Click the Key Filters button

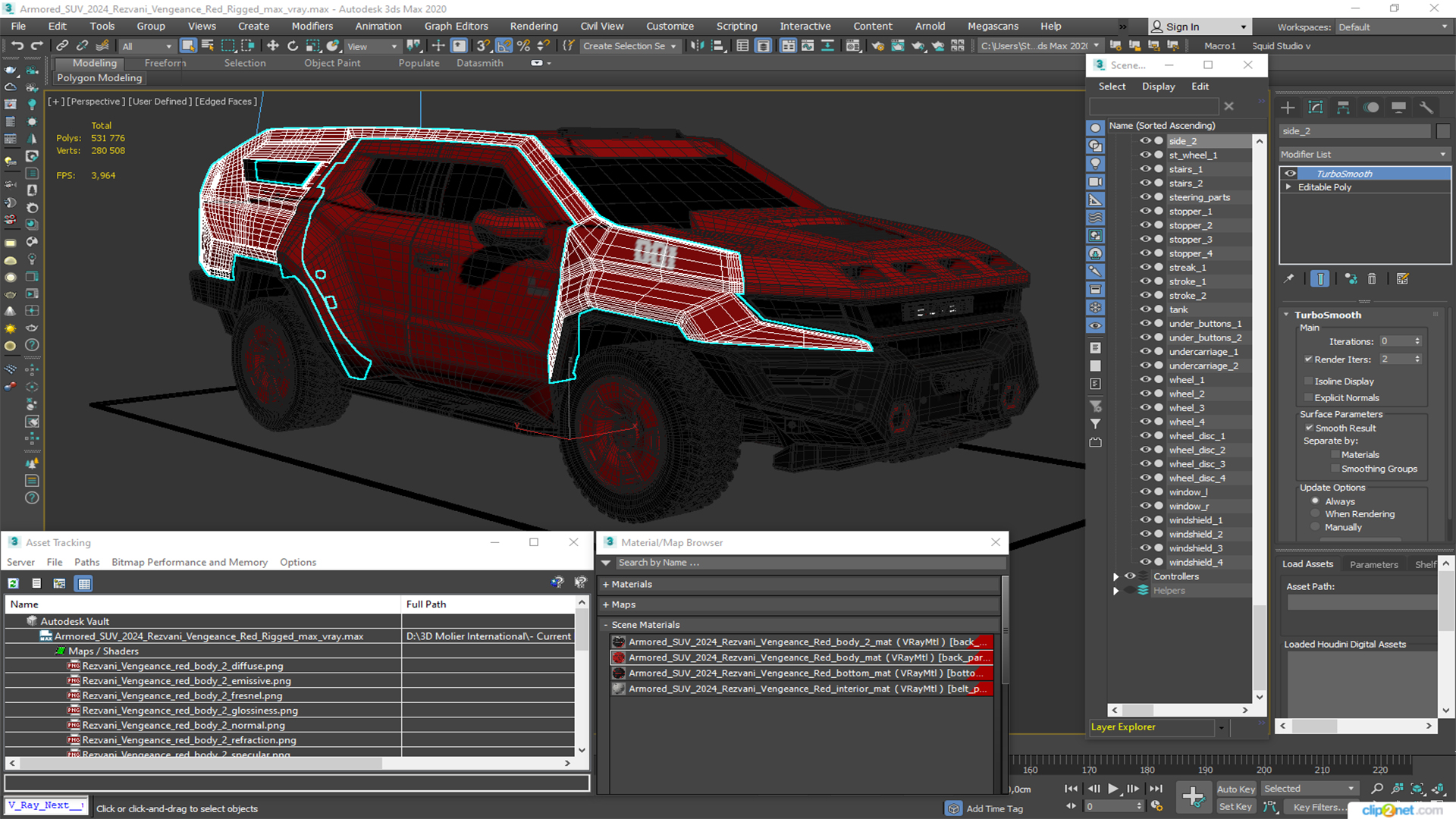coord(1320,807)
